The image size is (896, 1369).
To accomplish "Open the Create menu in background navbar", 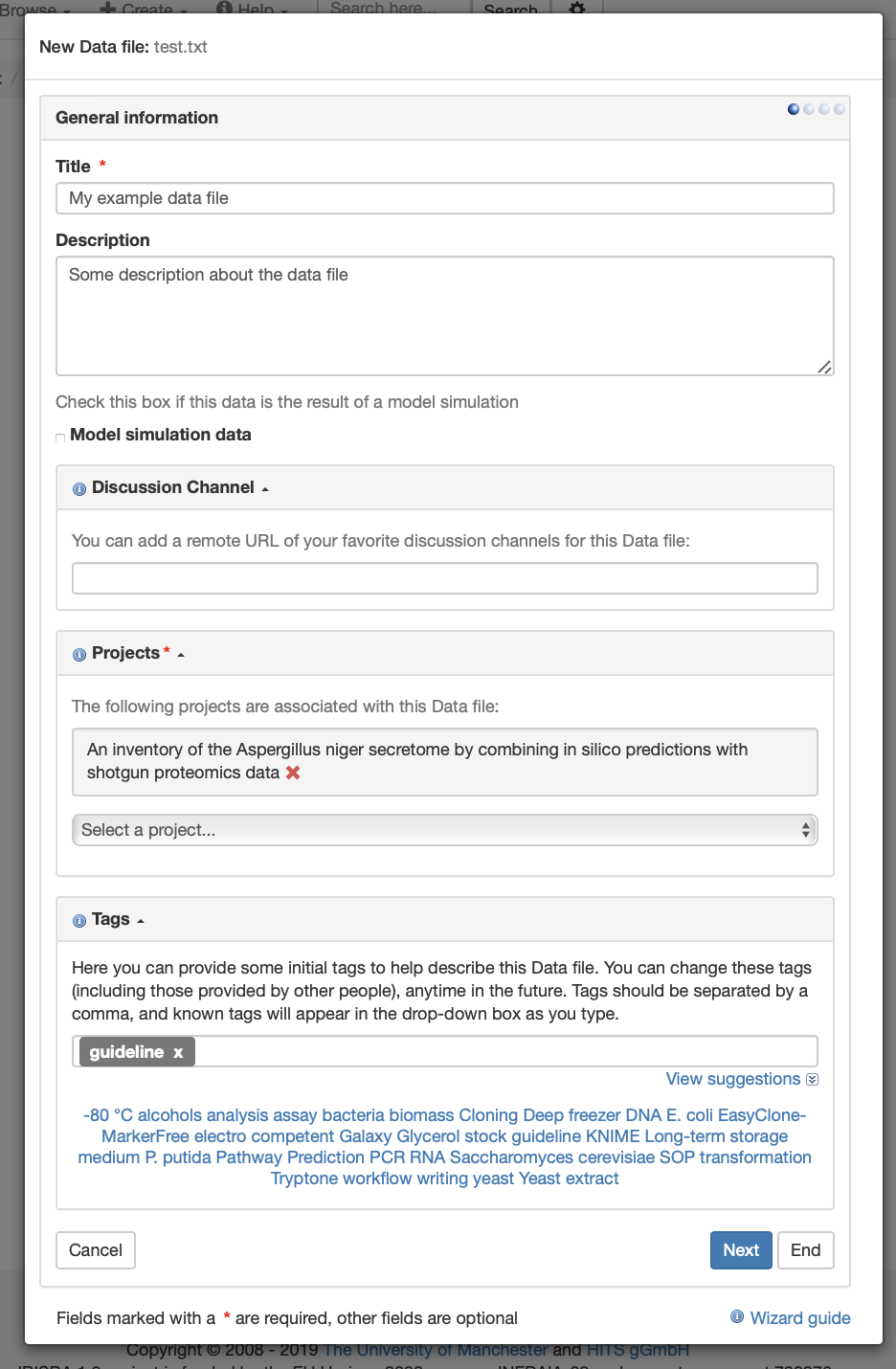I will (144, 8).
